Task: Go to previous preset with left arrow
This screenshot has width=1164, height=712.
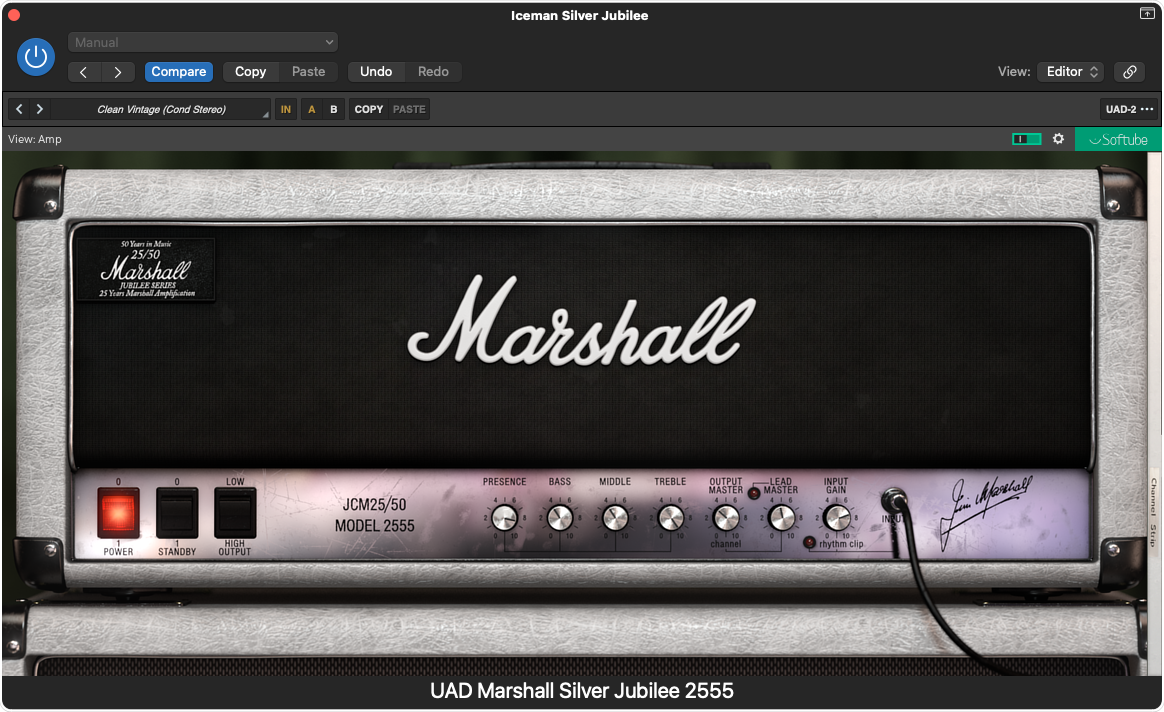Action: tap(84, 72)
